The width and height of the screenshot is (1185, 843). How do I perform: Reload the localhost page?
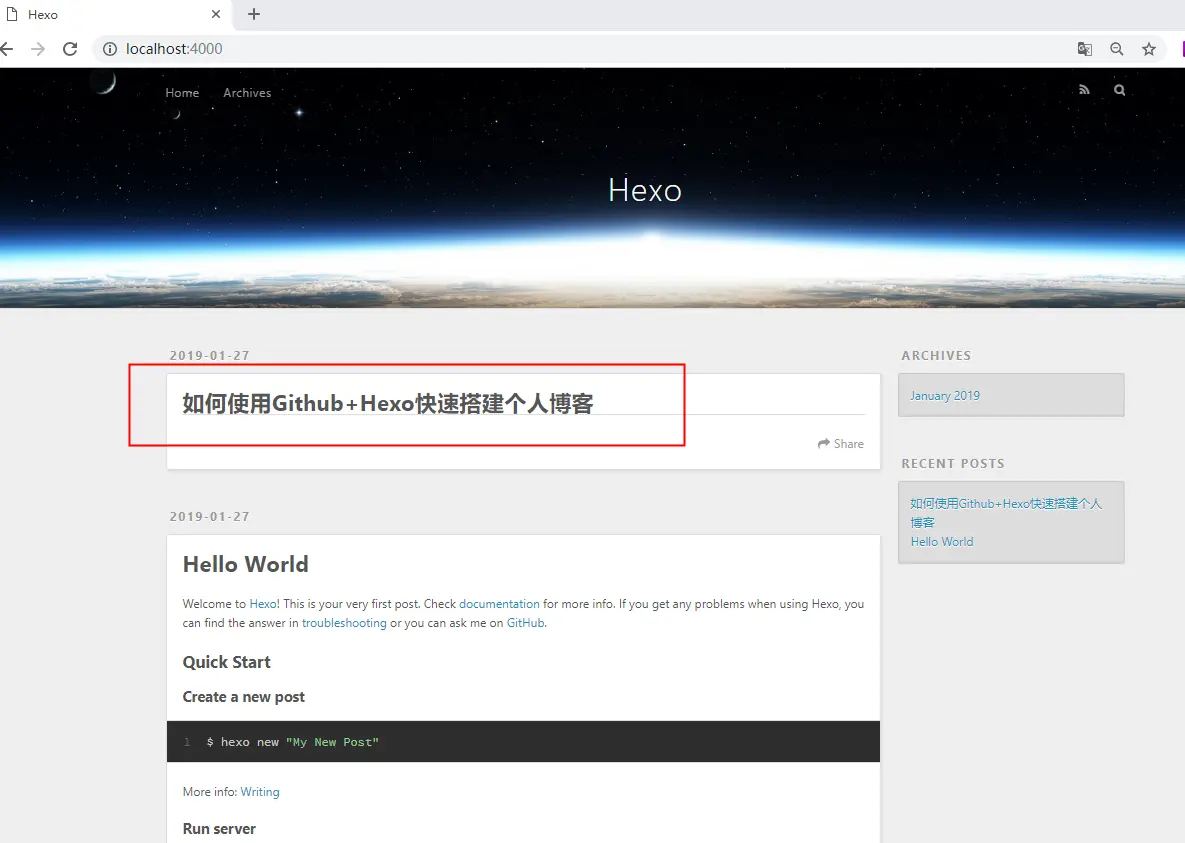pos(70,49)
